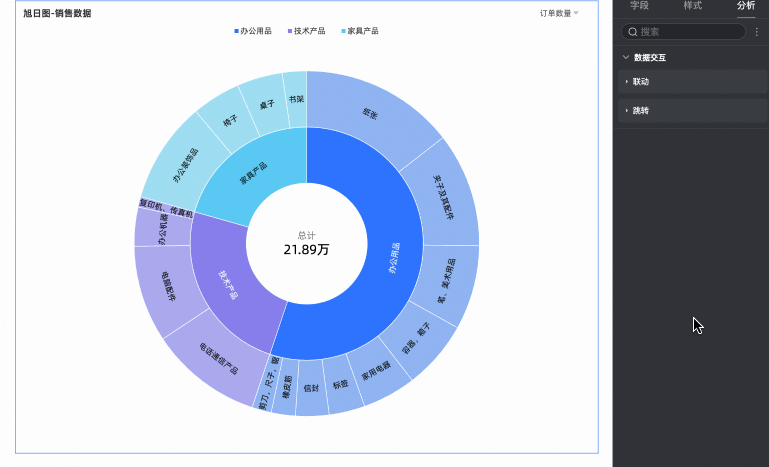Expand the 跳转 panel
The width and height of the screenshot is (769, 467).
(692, 110)
